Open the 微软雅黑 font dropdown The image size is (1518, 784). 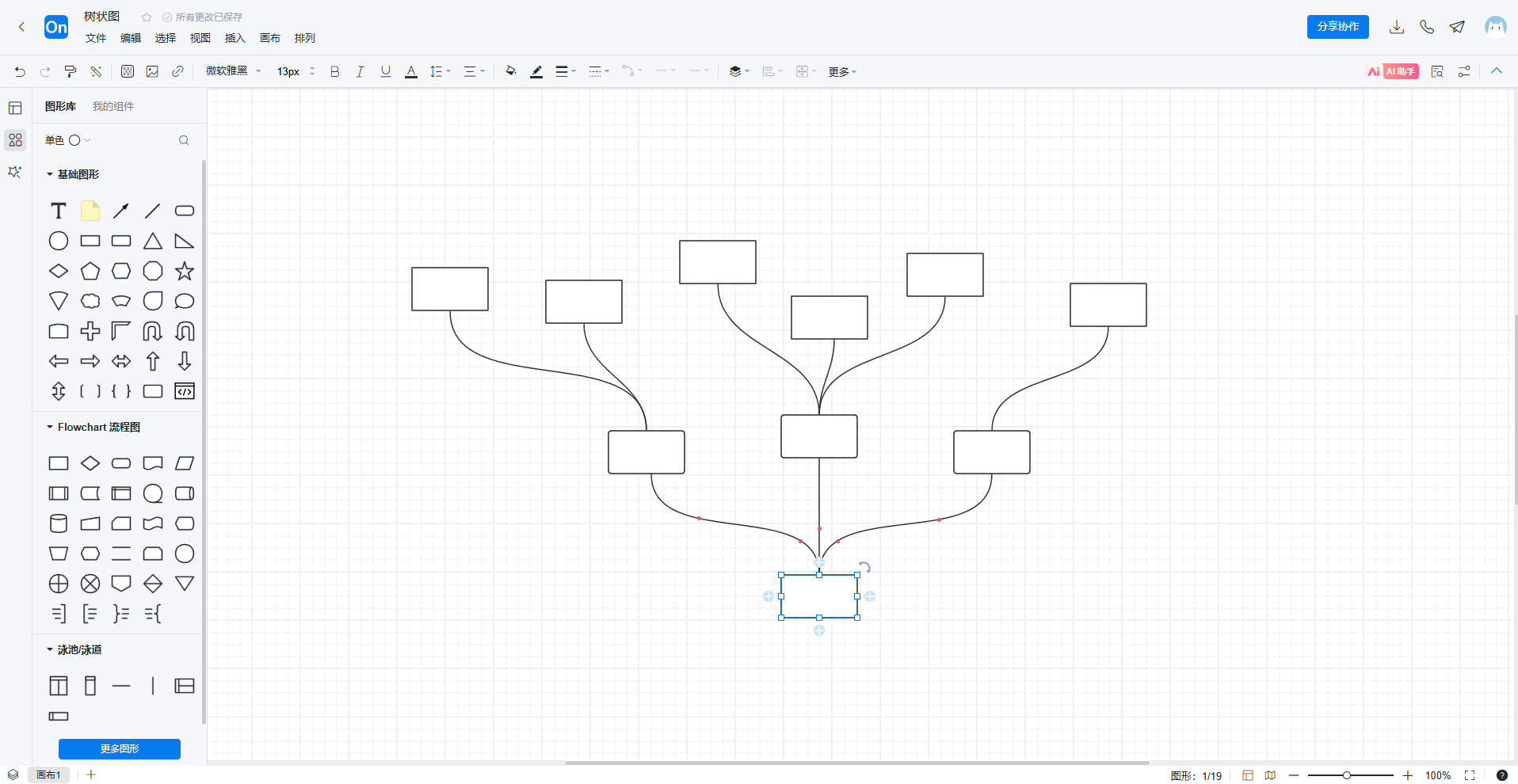233,71
